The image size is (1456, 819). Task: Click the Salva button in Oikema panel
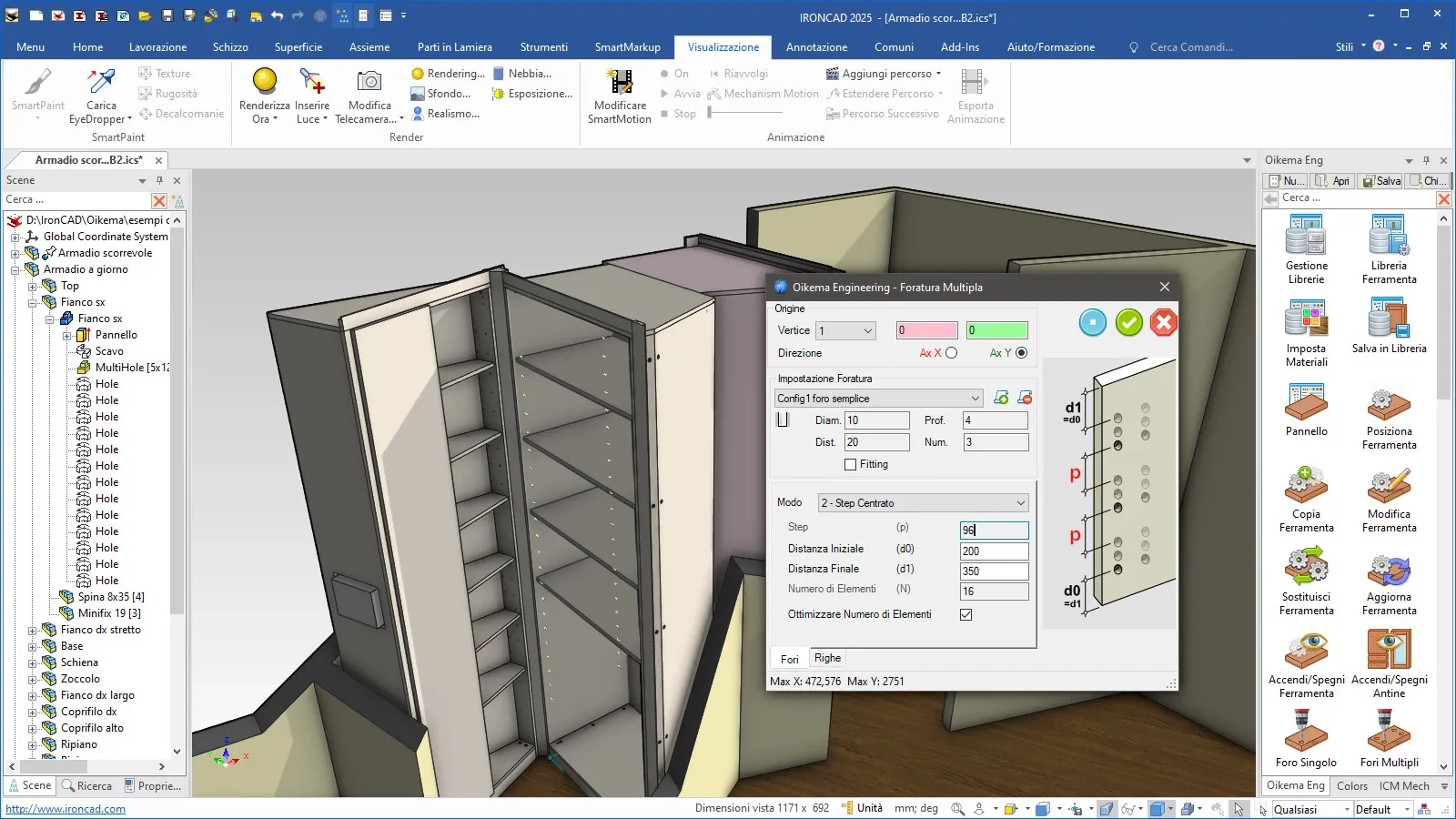coord(1380,181)
